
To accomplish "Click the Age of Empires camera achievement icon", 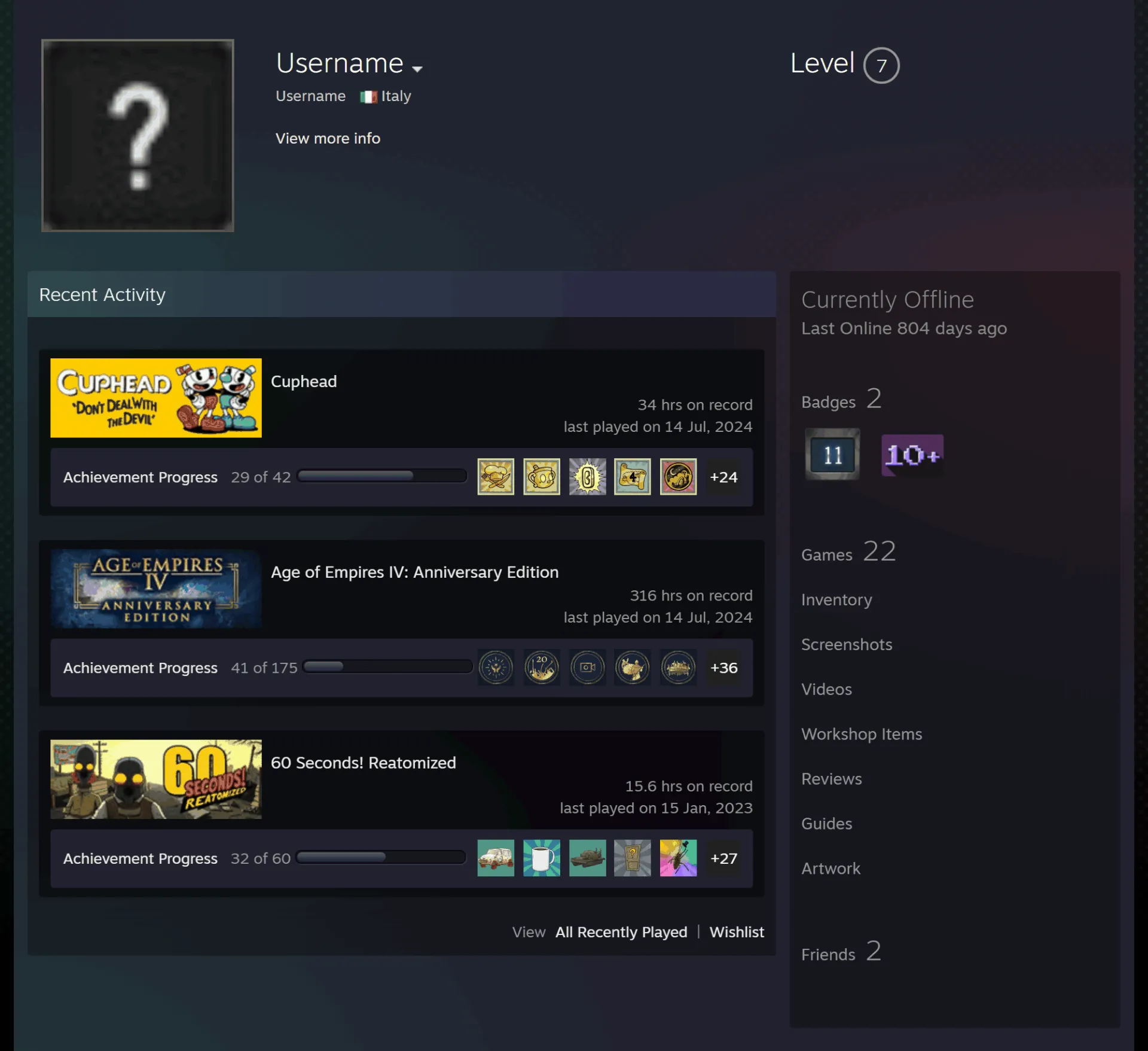I will [588, 667].
